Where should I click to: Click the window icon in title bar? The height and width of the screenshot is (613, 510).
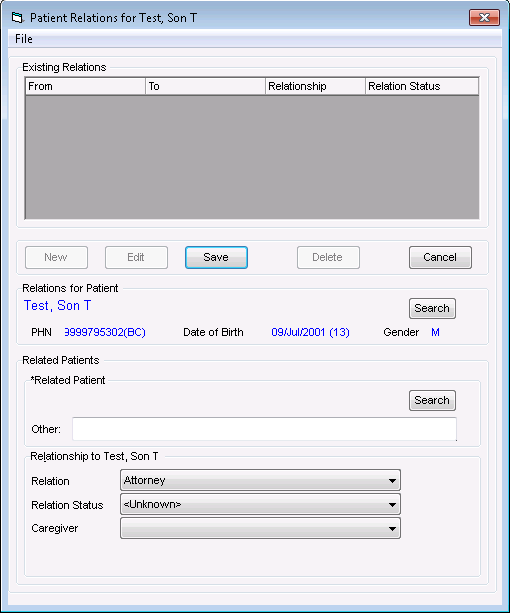[x=18, y=18]
